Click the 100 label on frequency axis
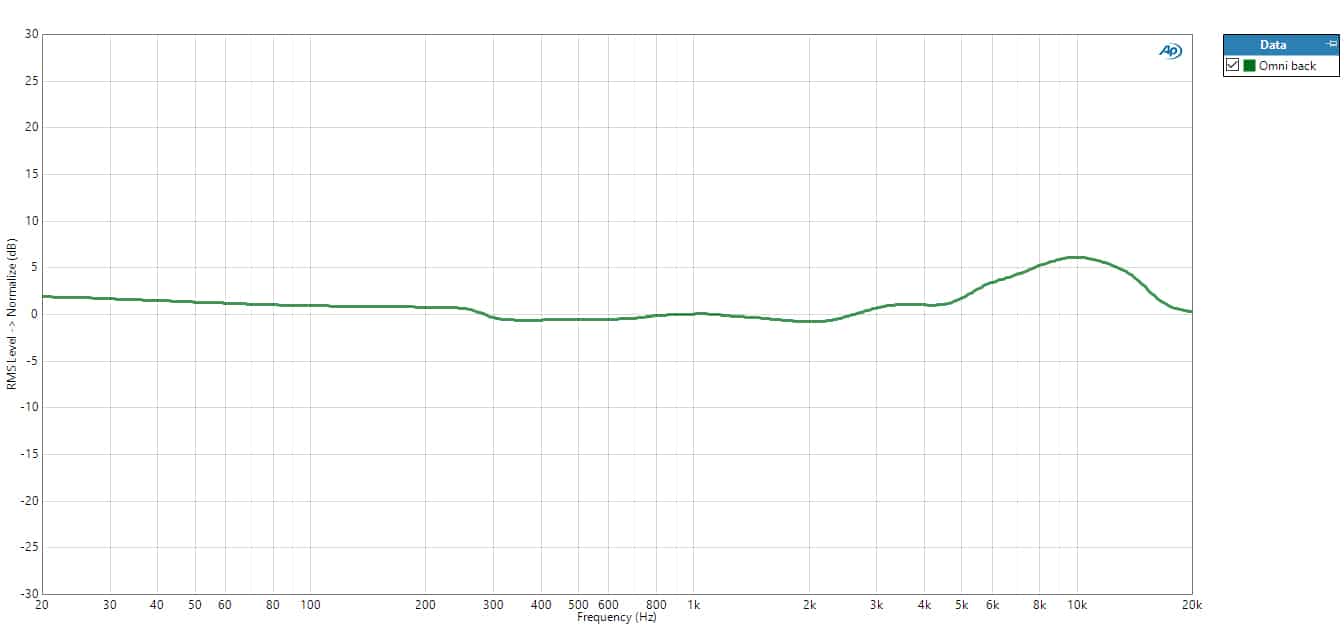The image size is (1344, 629). (x=310, y=605)
